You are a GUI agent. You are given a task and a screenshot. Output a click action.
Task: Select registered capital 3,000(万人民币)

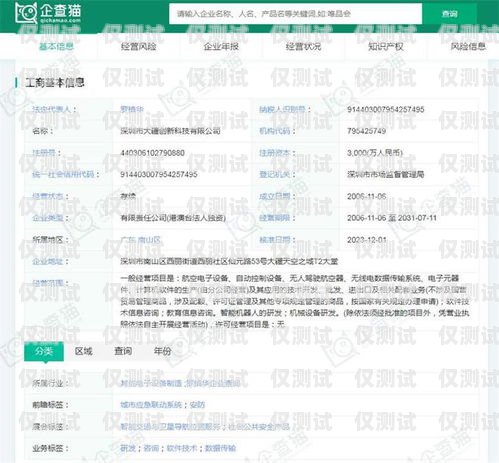(375, 153)
